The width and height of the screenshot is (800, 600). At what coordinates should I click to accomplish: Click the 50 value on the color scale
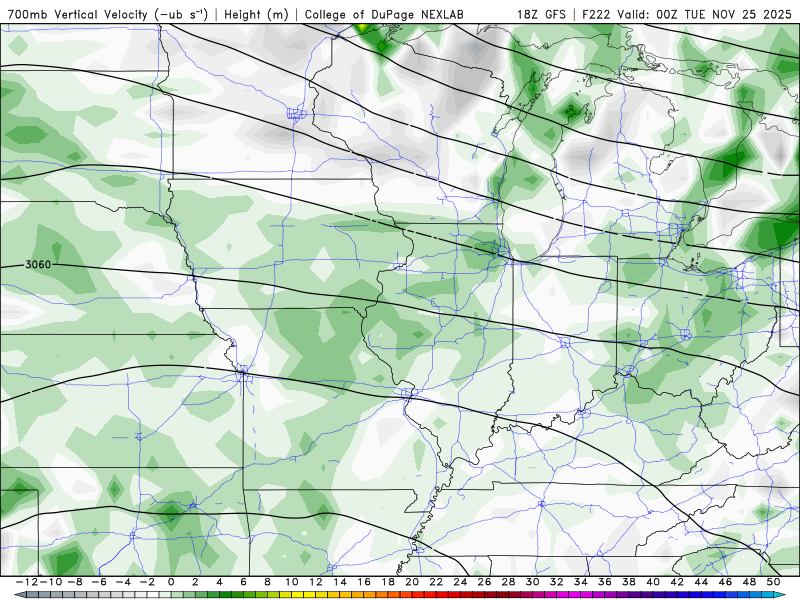pyautogui.click(x=773, y=582)
